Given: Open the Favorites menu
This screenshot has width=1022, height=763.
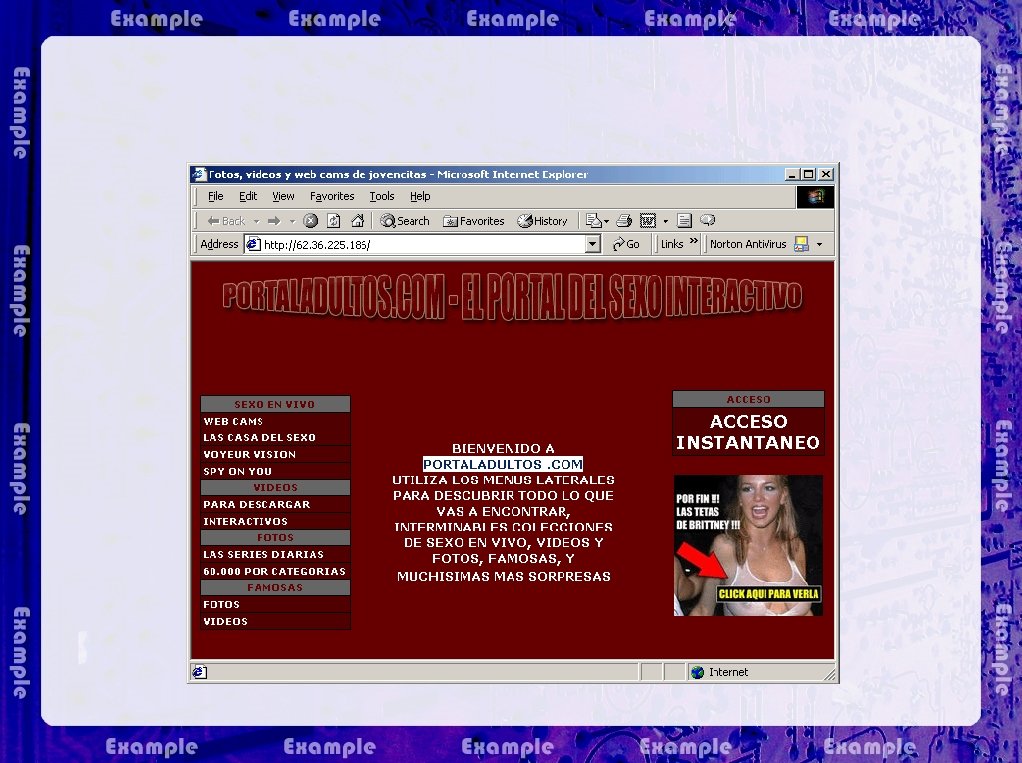Looking at the screenshot, I should (x=332, y=196).
